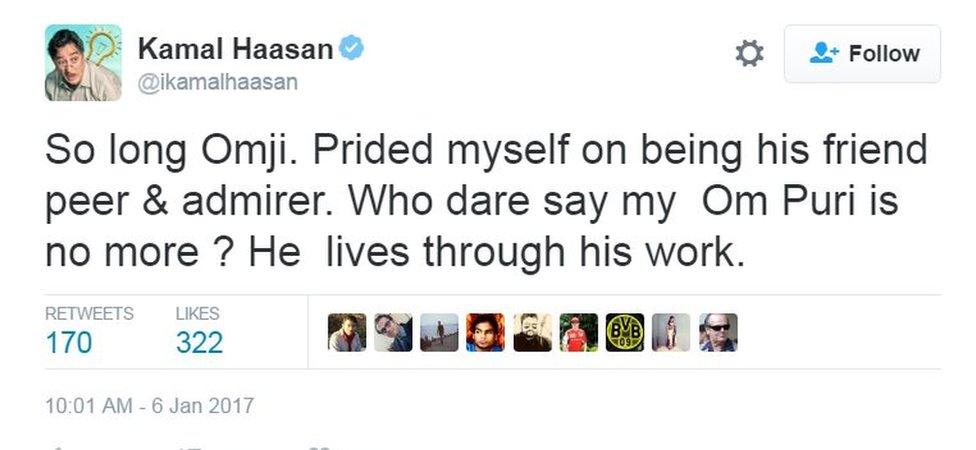The image size is (976, 450).
Task: Click the add-person icon inside the Follow button
Action: [823, 54]
